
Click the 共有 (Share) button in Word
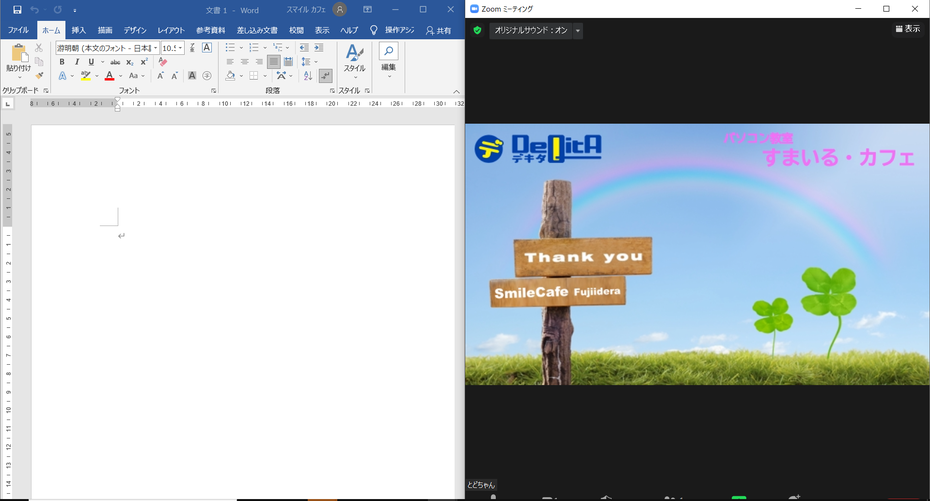[438, 30]
